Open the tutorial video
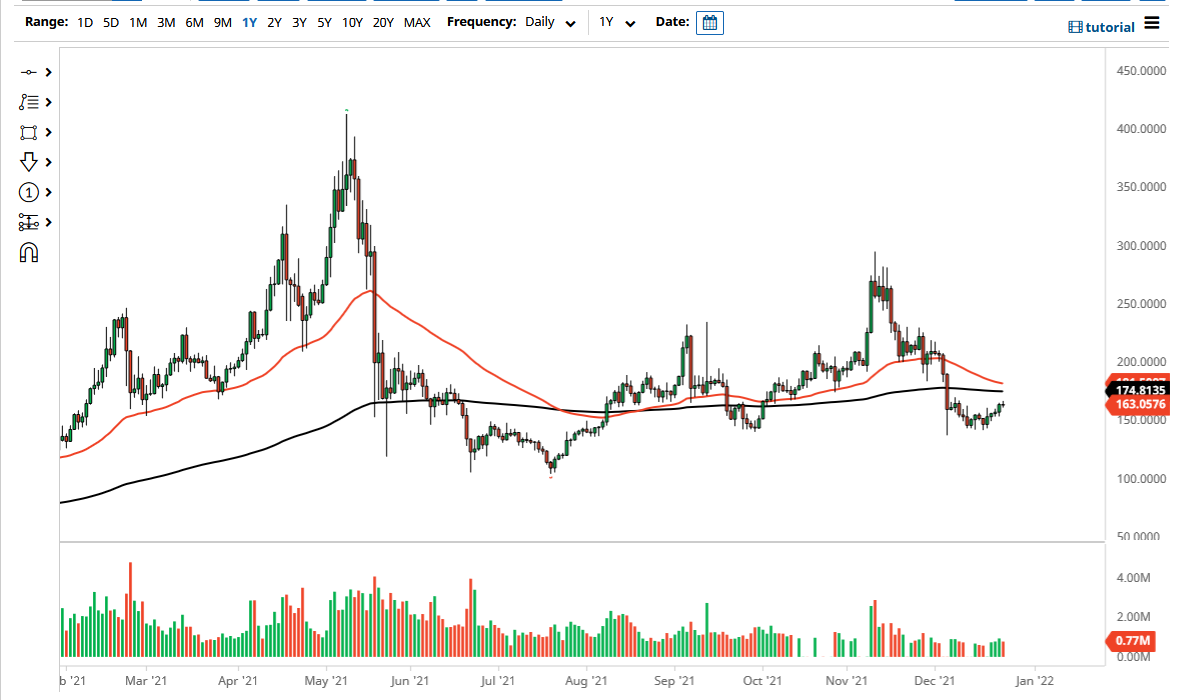The width and height of the screenshot is (1182, 700). click(x=1101, y=26)
